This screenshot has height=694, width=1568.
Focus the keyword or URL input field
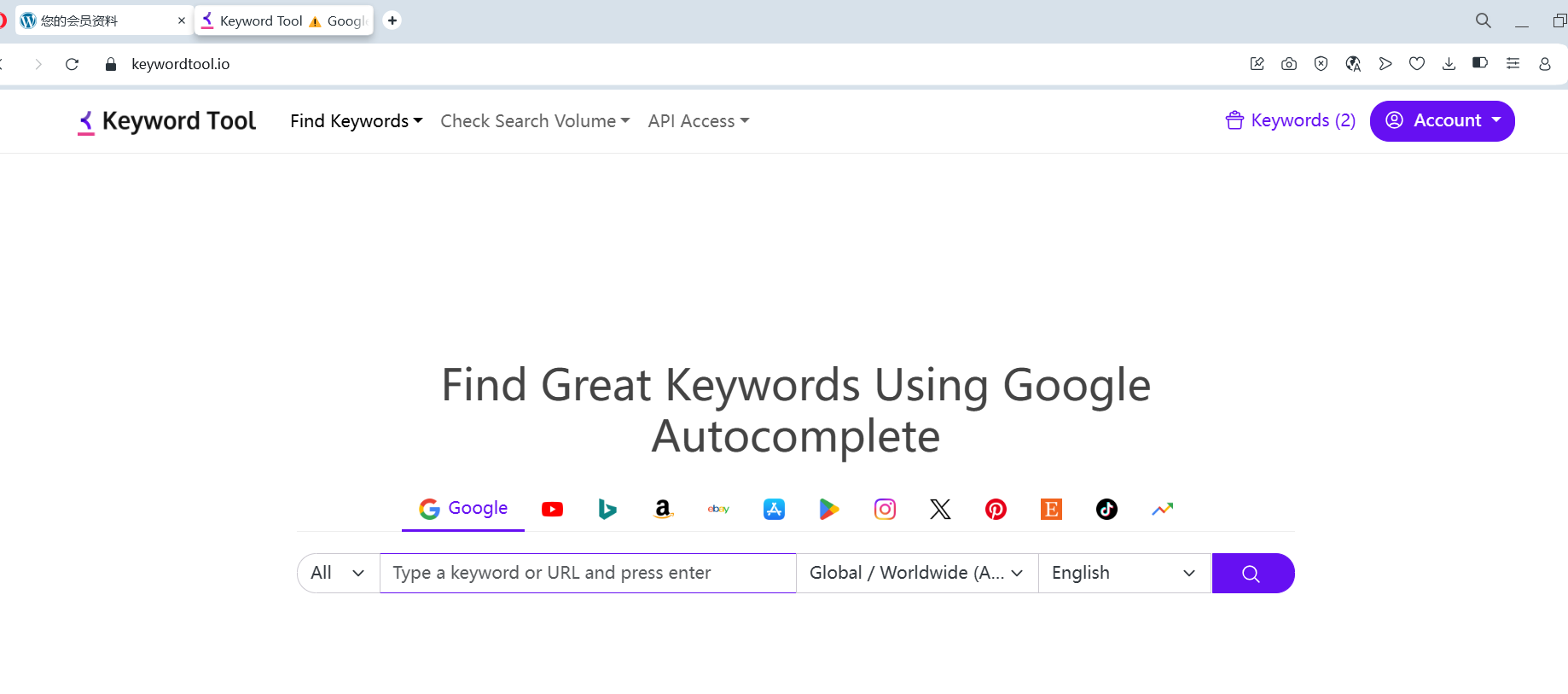click(588, 573)
